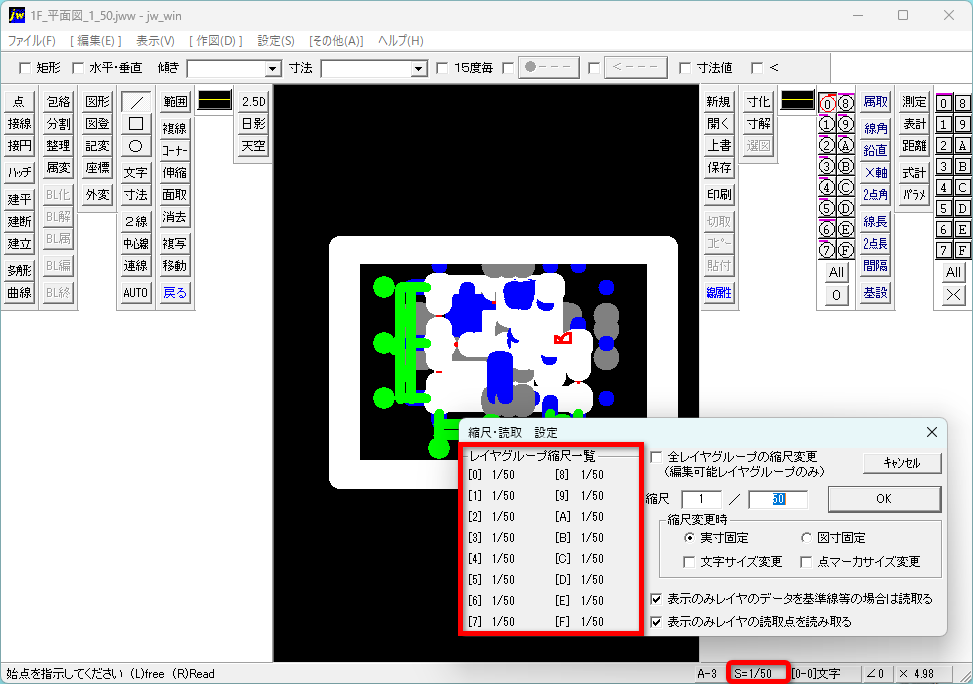Check 全レイヤグループの縮尺変更 option
This screenshot has width=973, height=684.
click(656, 456)
